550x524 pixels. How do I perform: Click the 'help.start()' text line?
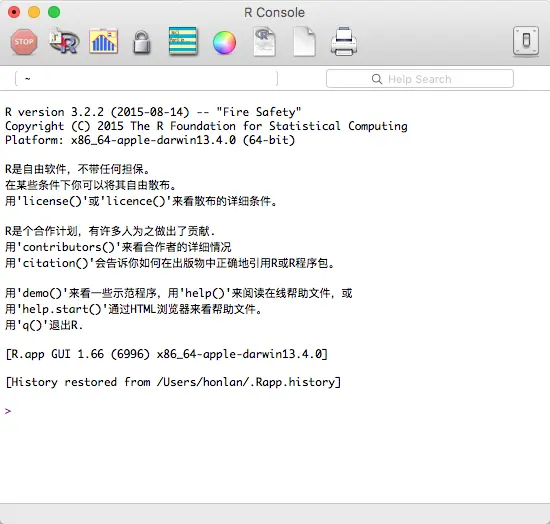coord(133,309)
